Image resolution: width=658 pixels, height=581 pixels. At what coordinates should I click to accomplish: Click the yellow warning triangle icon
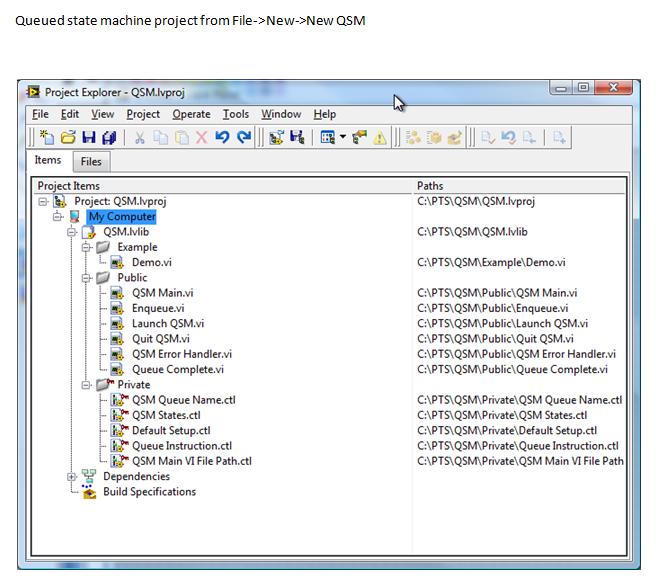click(x=380, y=137)
